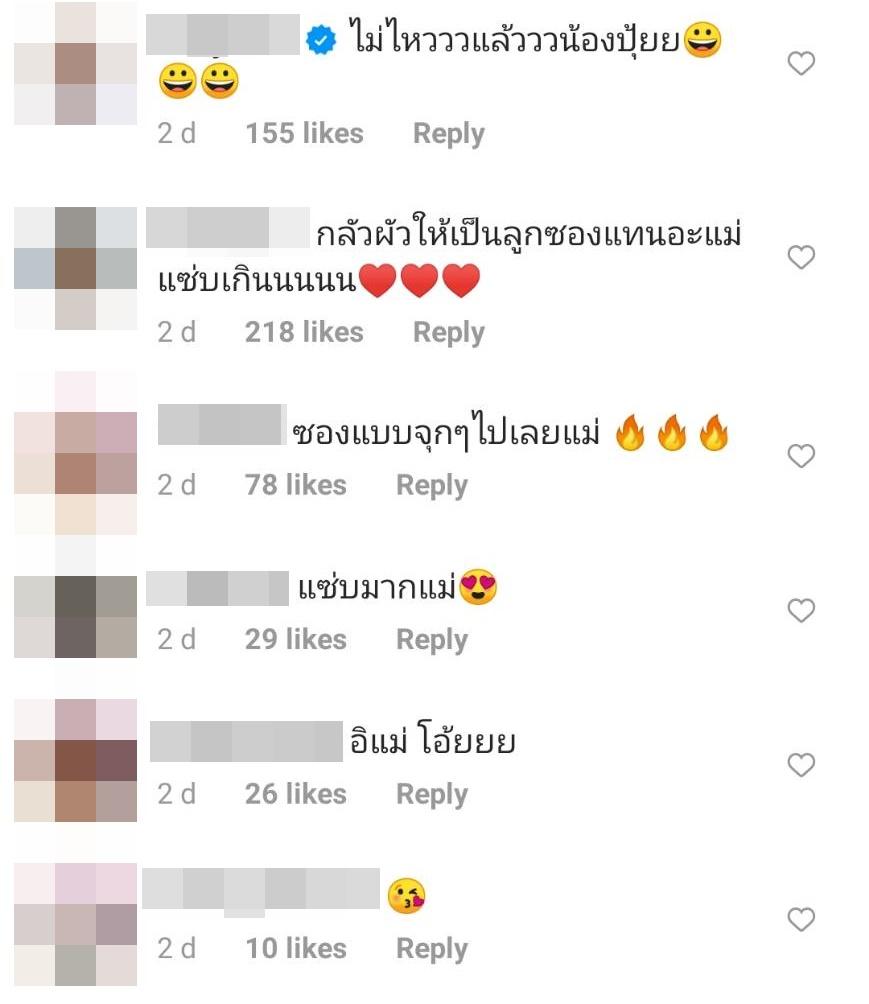Like the comment with three fire emojis
Image resolution: width=869 pixels, height=1004 pixels.
[800, 456]
